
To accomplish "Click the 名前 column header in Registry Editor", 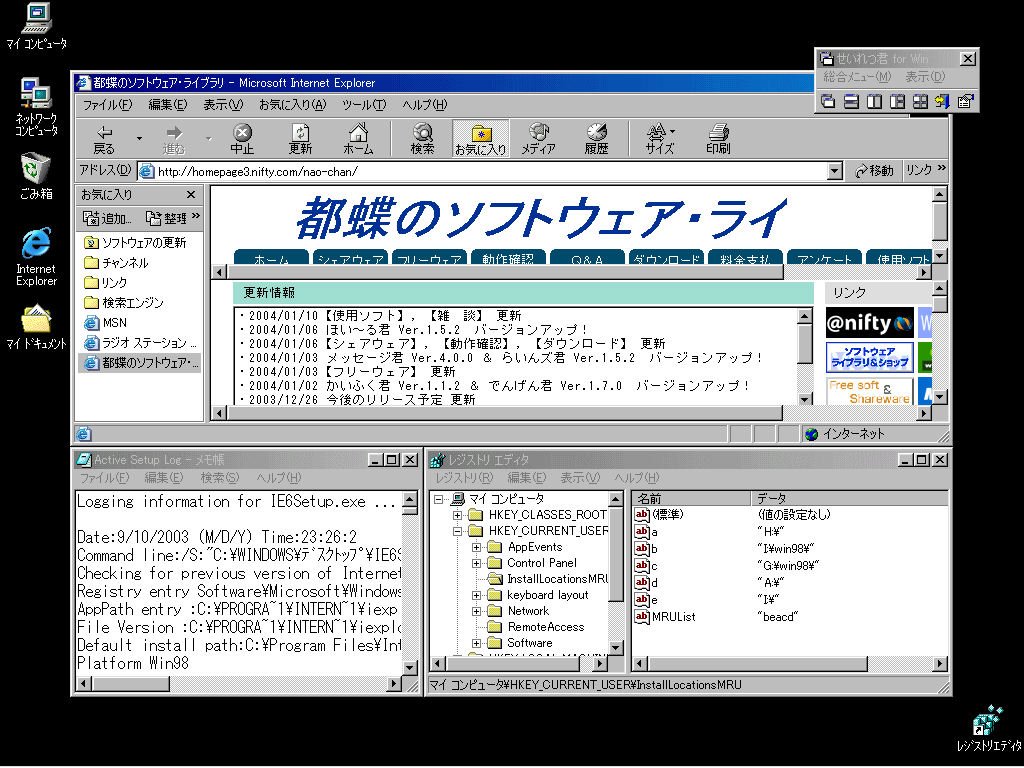I will tap(692, 499).
